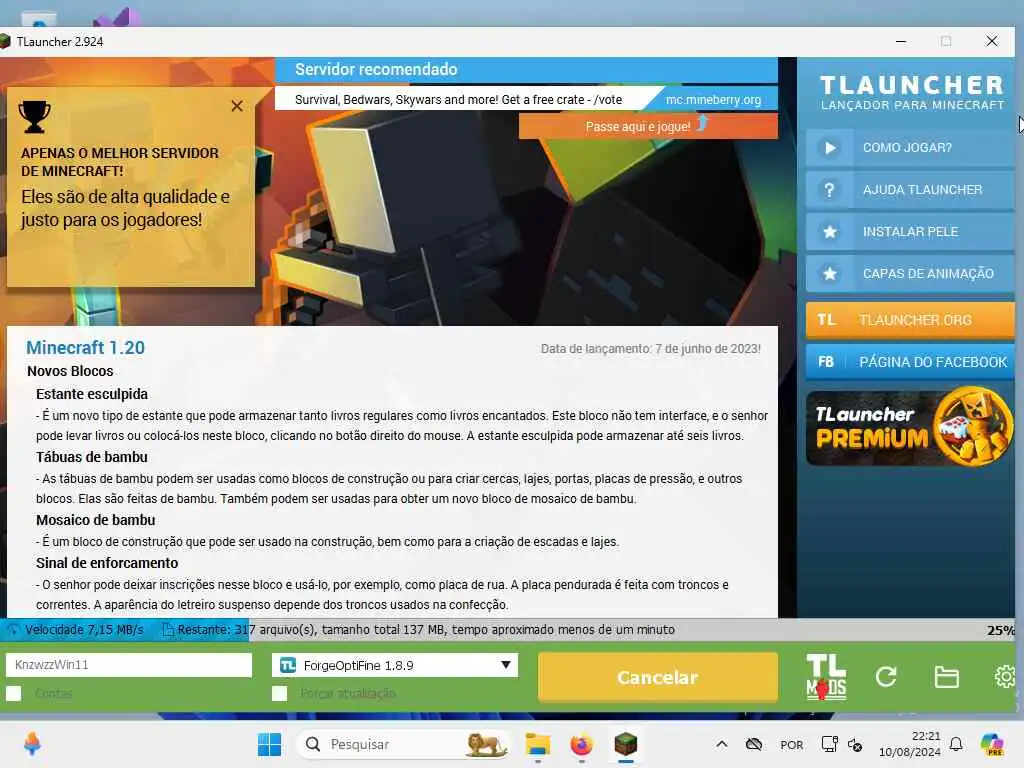
Task: Click the Estante esculpida heading
Action: pyautogui.click(x=92, y=394)
